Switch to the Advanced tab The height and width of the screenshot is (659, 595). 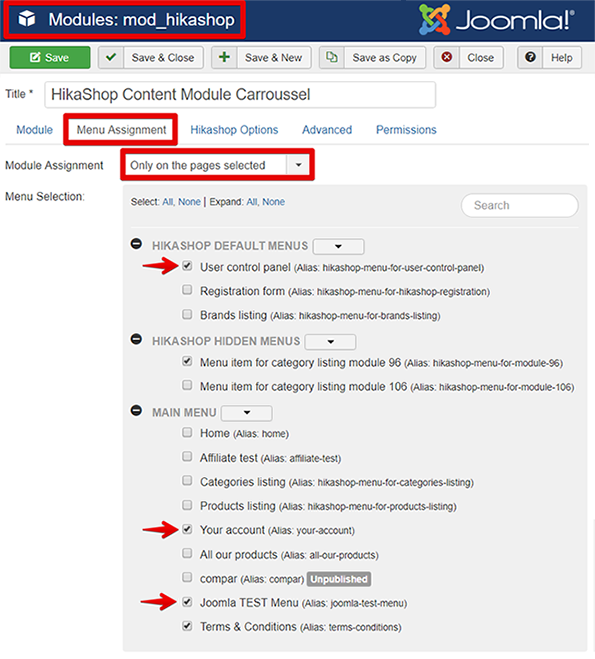[327, 130]
